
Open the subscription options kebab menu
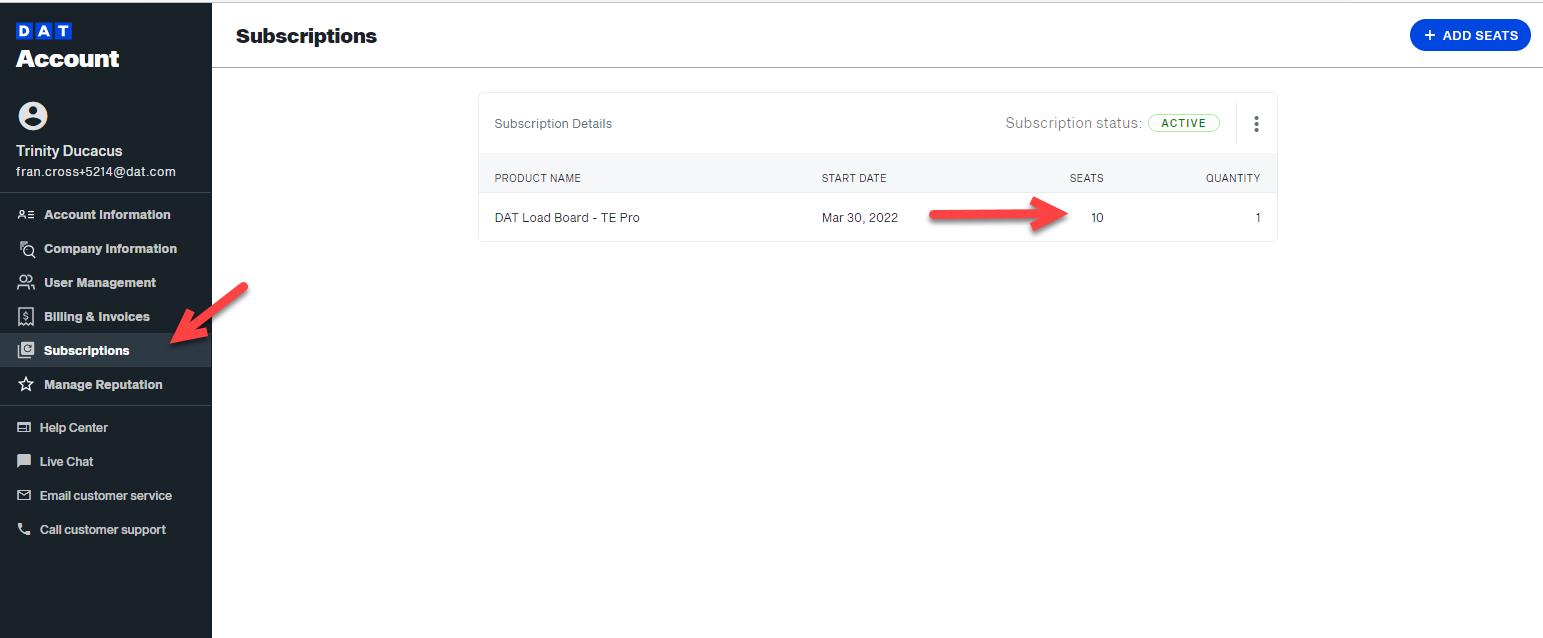click(1256, 123)
